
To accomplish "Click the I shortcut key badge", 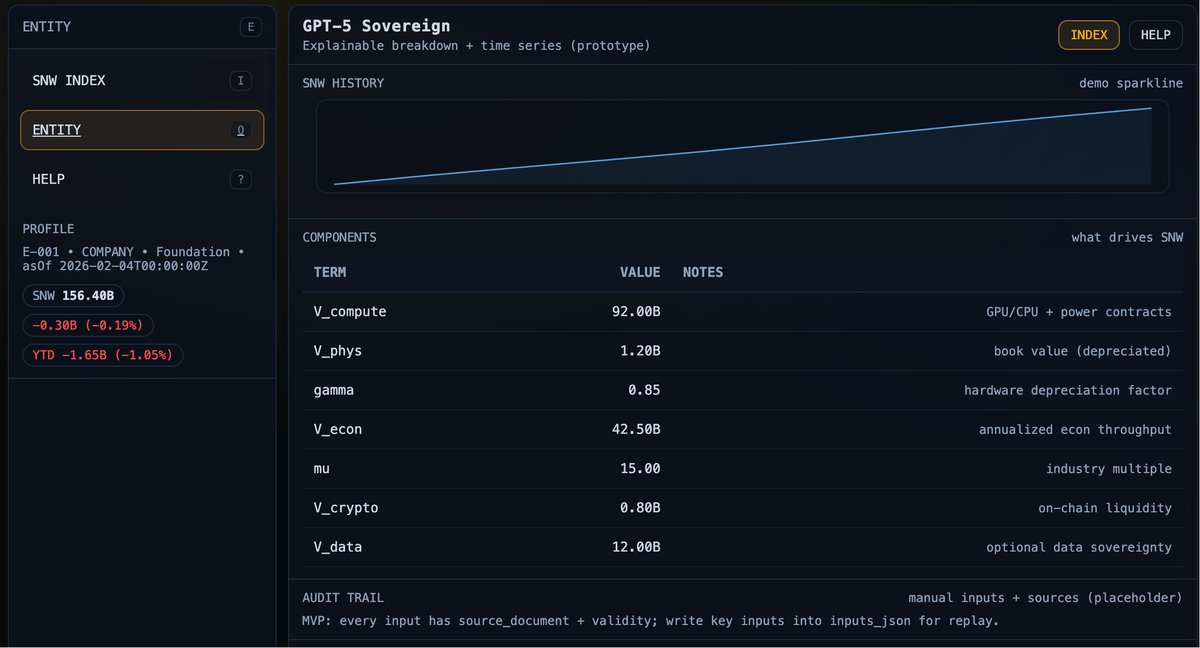I will click(x=240, y=81).
